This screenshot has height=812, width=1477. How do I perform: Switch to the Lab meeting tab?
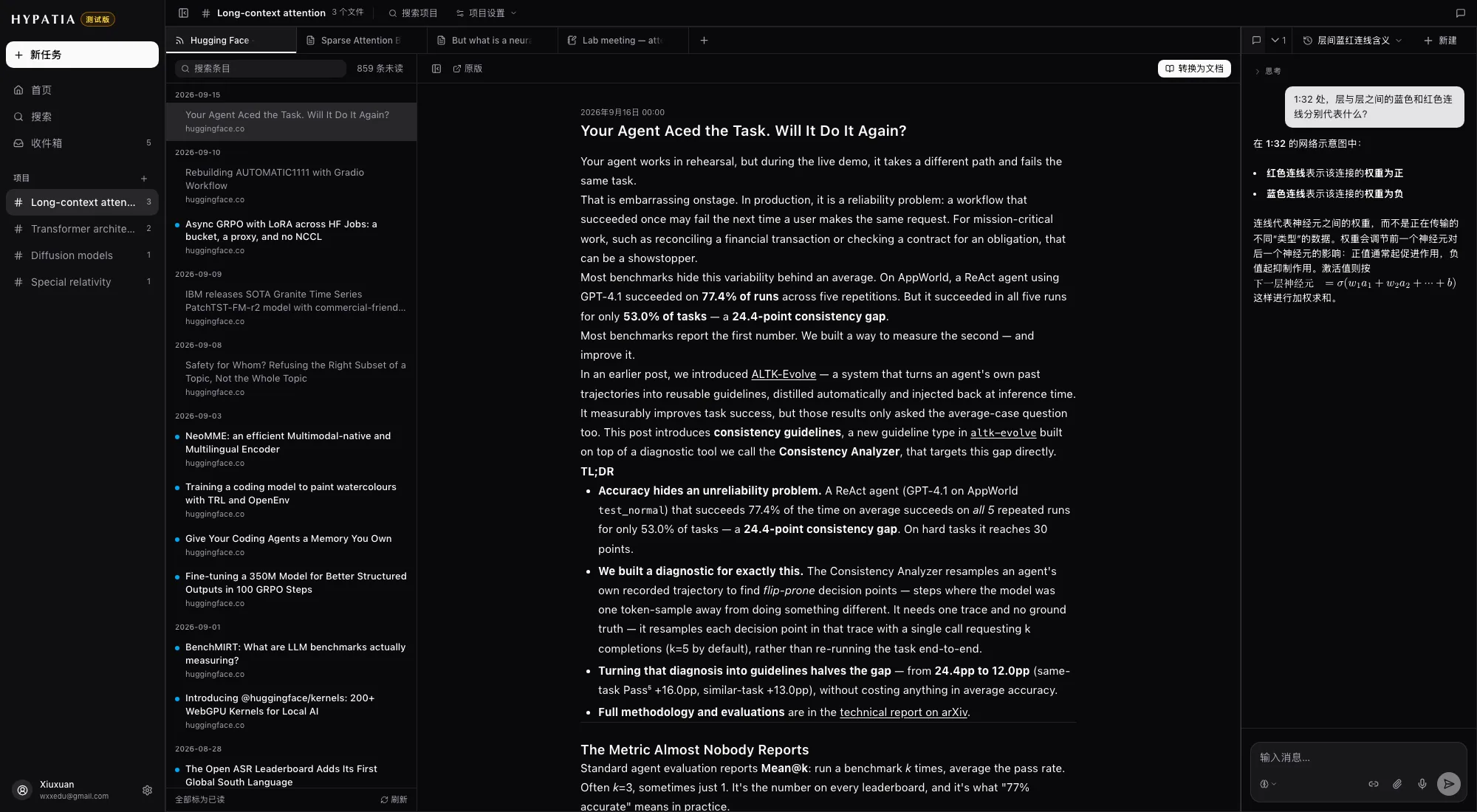(623, 41)
